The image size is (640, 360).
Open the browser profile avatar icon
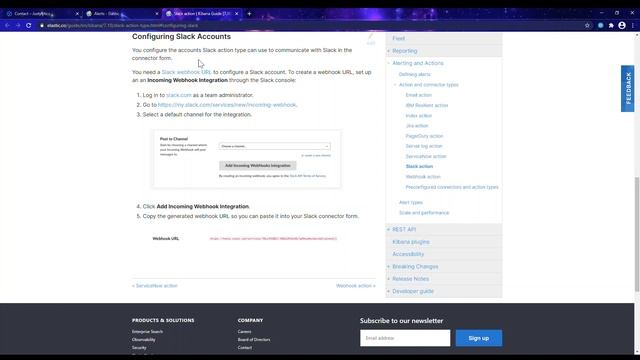pyautogui.click(x=622, y=25)
